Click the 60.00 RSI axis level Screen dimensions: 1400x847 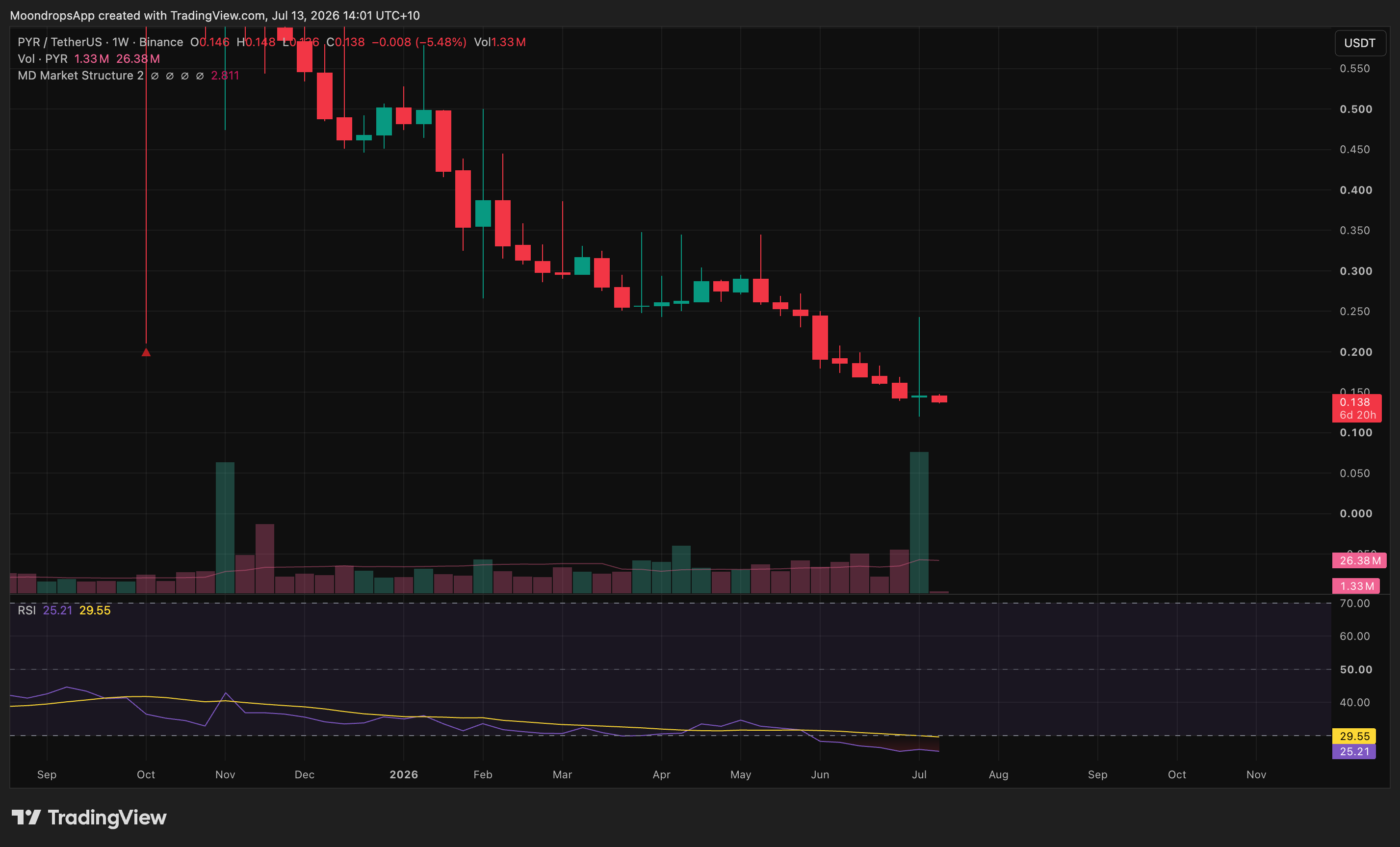click(x=1354, y=636)
